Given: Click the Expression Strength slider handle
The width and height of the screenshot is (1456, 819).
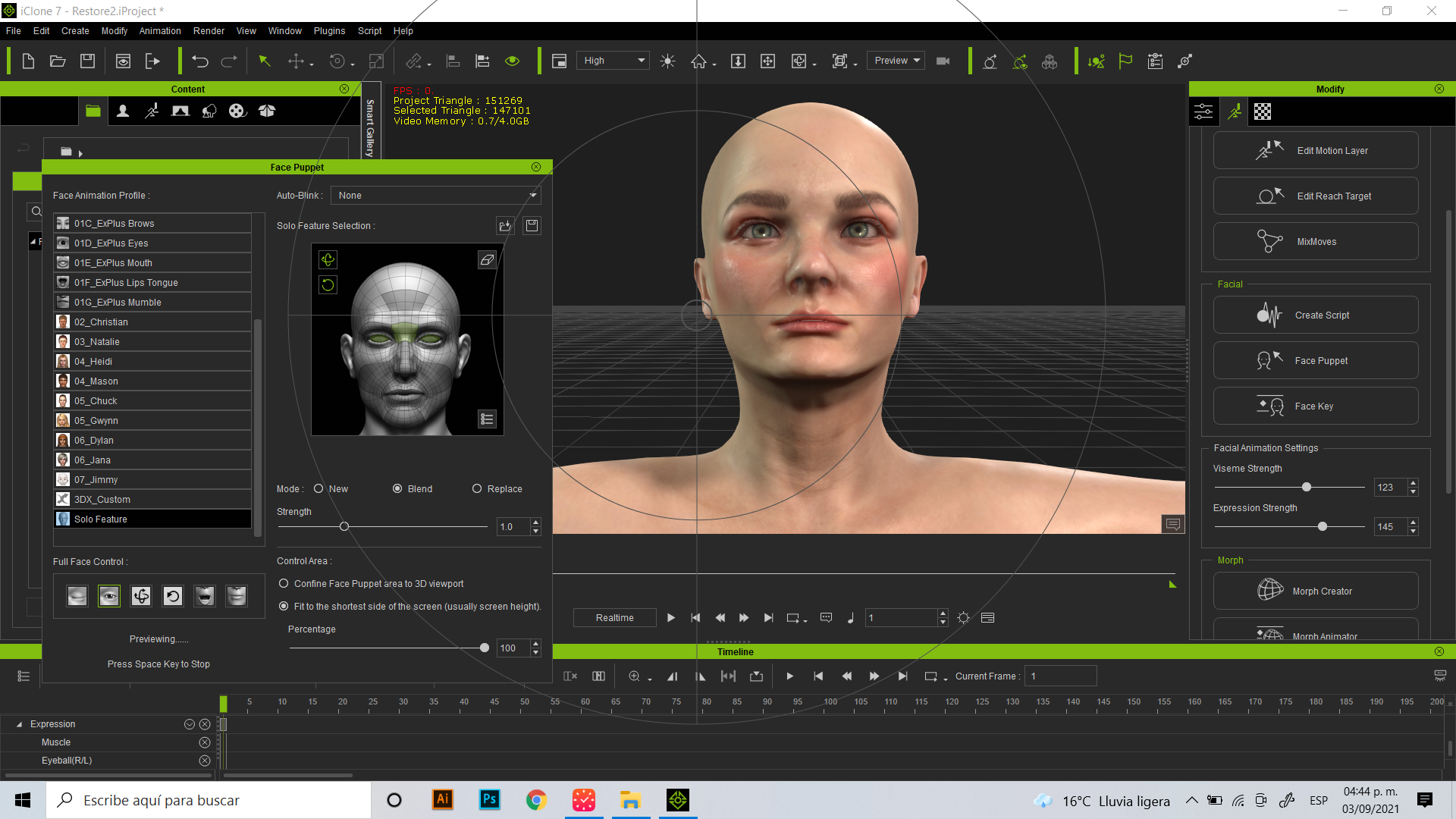Looking at the screenshot, I should [x=1323, y=526].
